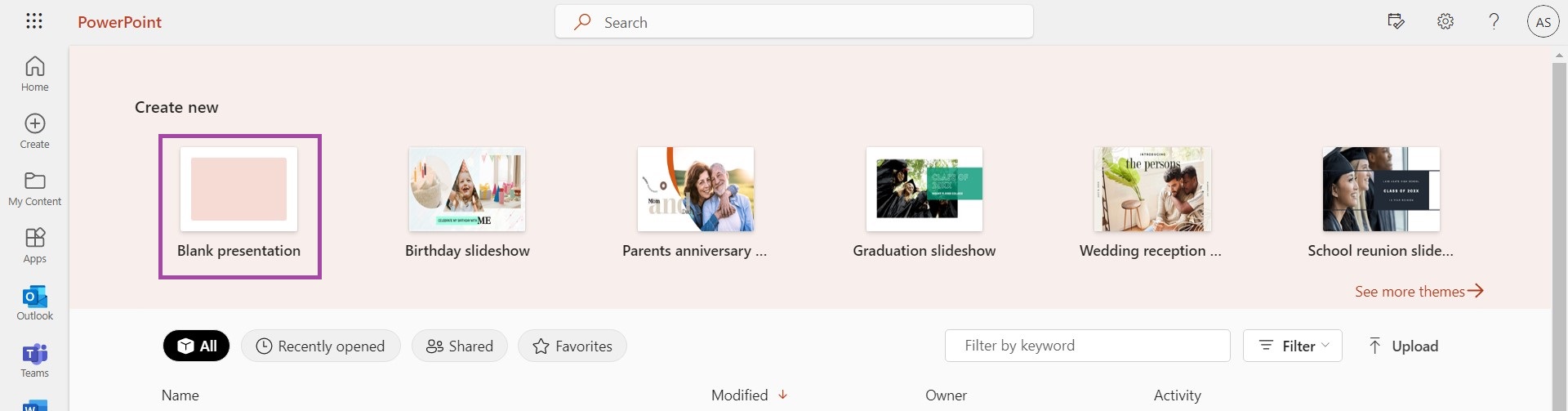The width and height of the screenshot is (1568, 411).
Task: Open the settings gear icon
Action: (x=1445, y=22)
